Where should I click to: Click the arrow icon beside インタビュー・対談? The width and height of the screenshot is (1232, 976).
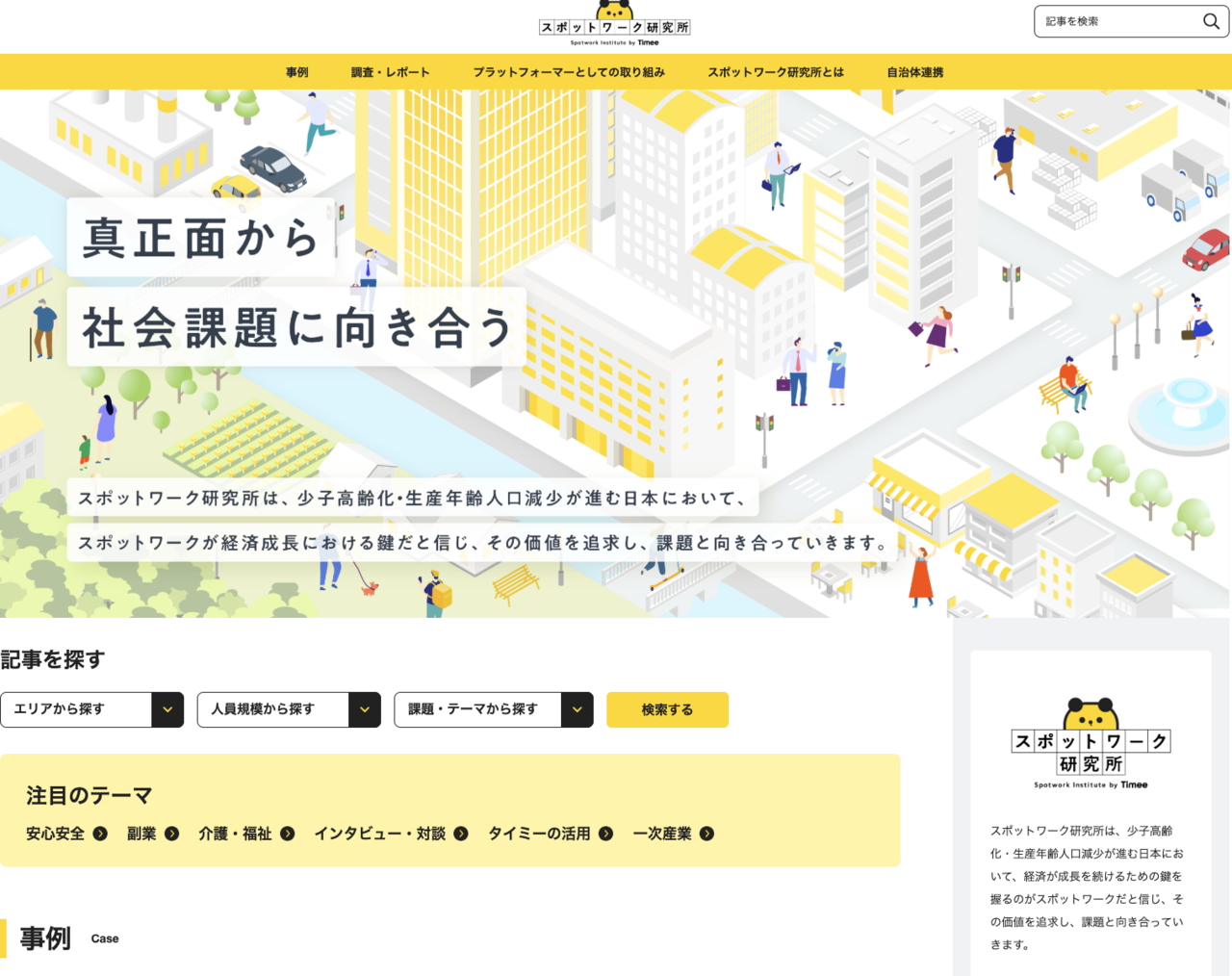tap(461, 834)
